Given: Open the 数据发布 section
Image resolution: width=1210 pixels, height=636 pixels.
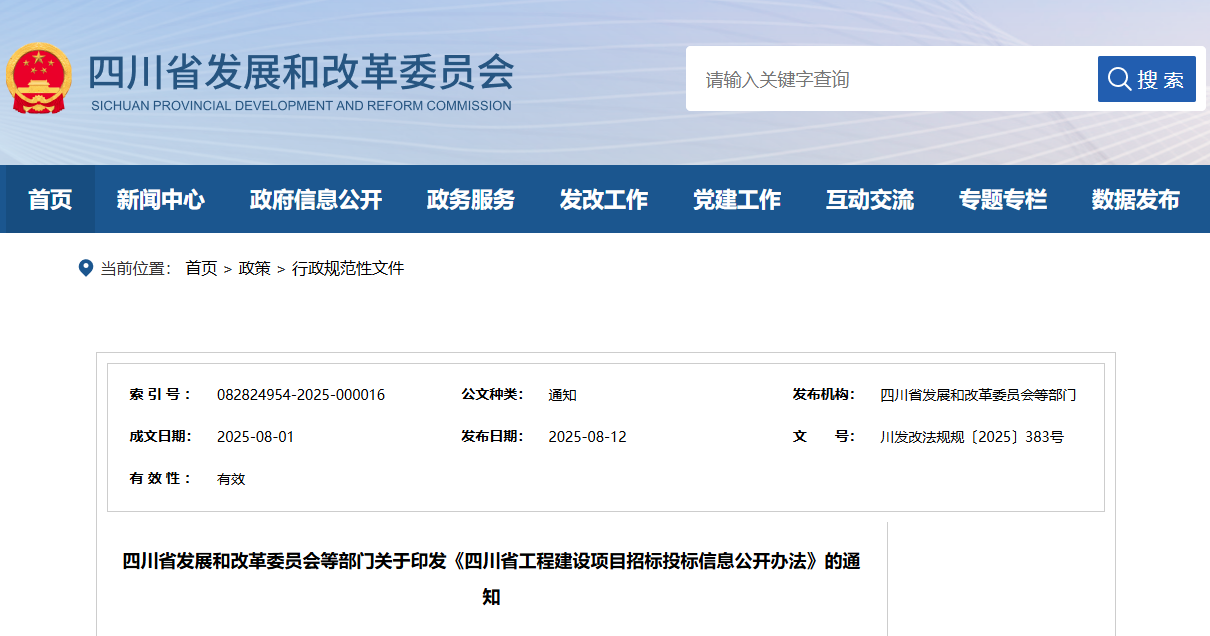Looking at the screenshot, I should 1136,199.
